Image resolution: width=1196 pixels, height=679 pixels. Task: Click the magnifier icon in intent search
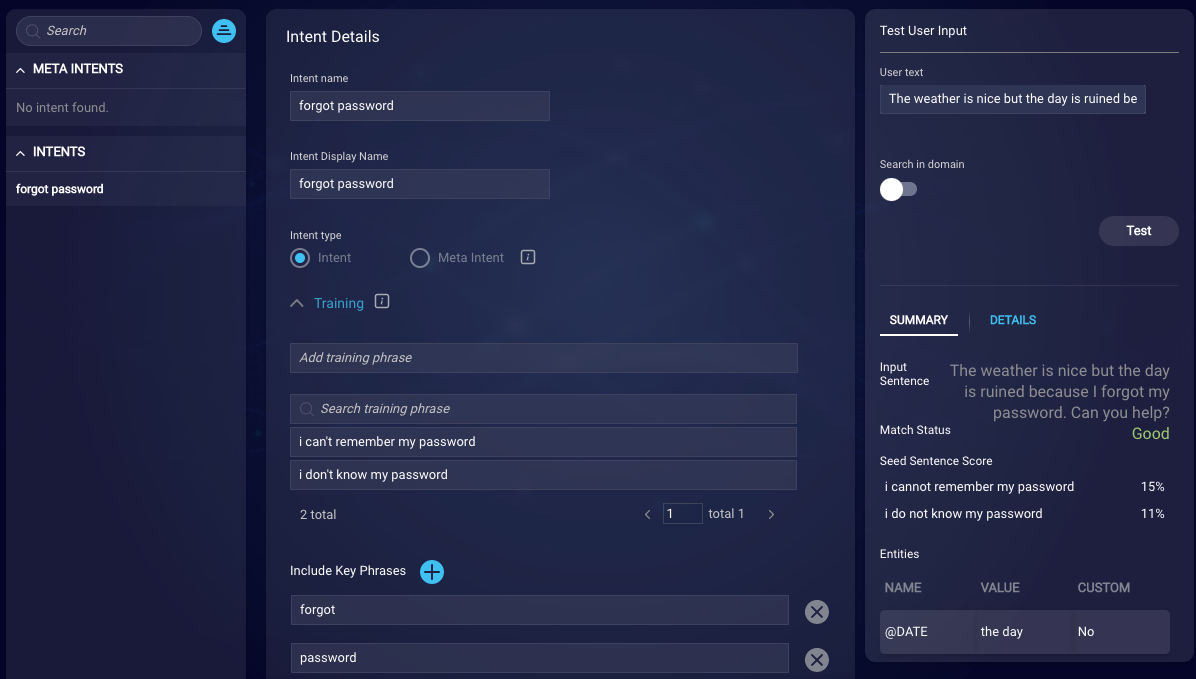[x=32, y=31]
